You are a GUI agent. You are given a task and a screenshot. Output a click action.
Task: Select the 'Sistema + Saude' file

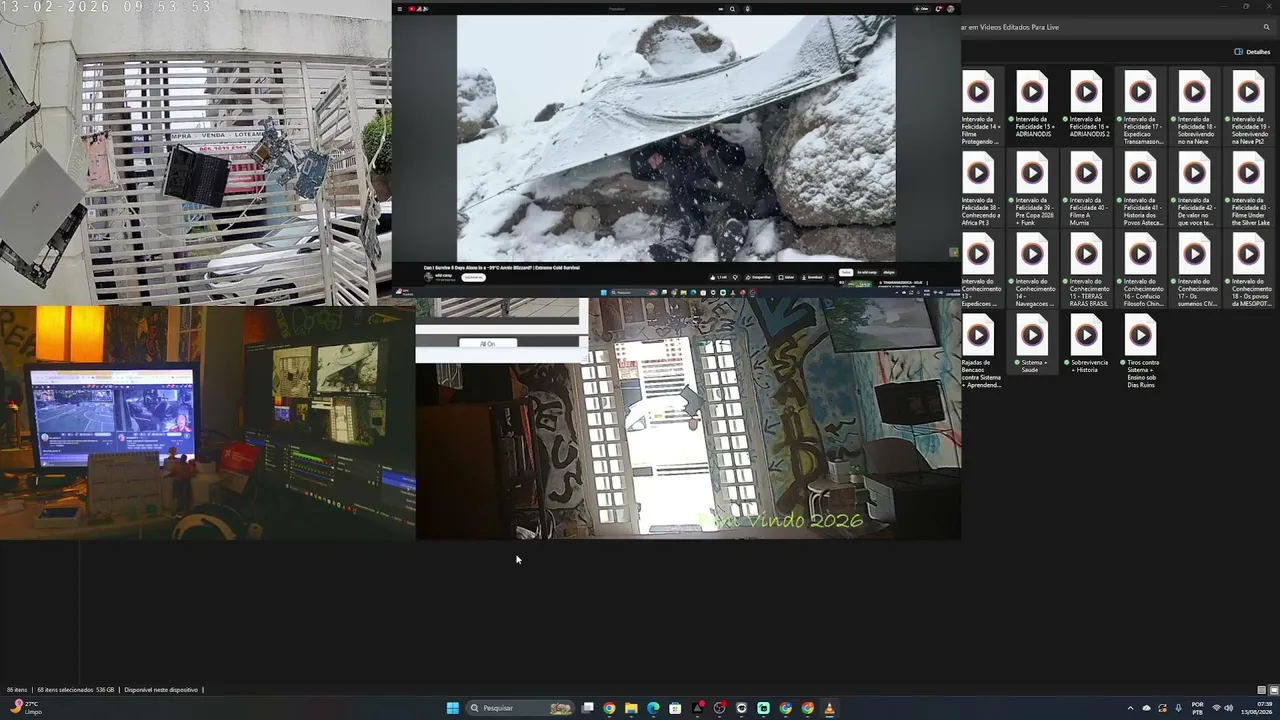[x=1033, y=345]
